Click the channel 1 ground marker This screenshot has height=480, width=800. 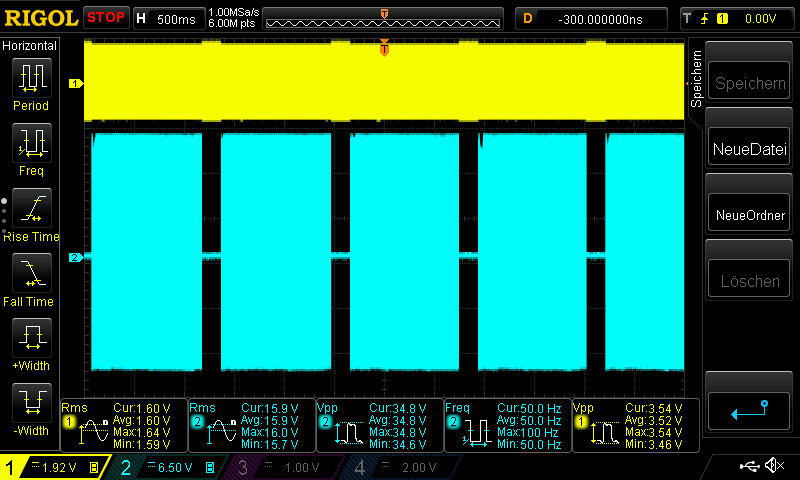pos(76,83)
